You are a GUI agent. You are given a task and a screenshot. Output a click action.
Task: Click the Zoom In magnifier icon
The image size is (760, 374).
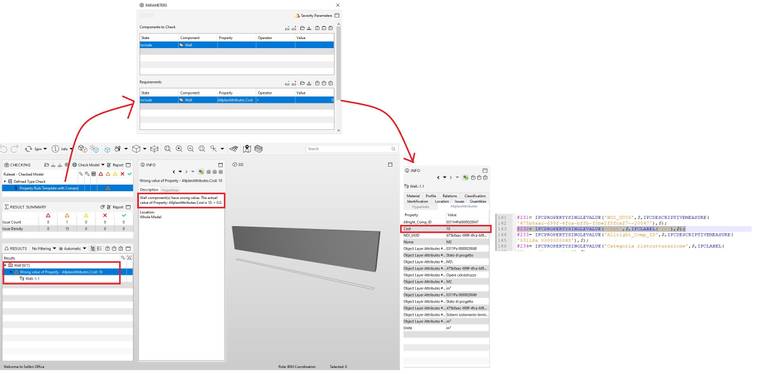coord(179,149)
